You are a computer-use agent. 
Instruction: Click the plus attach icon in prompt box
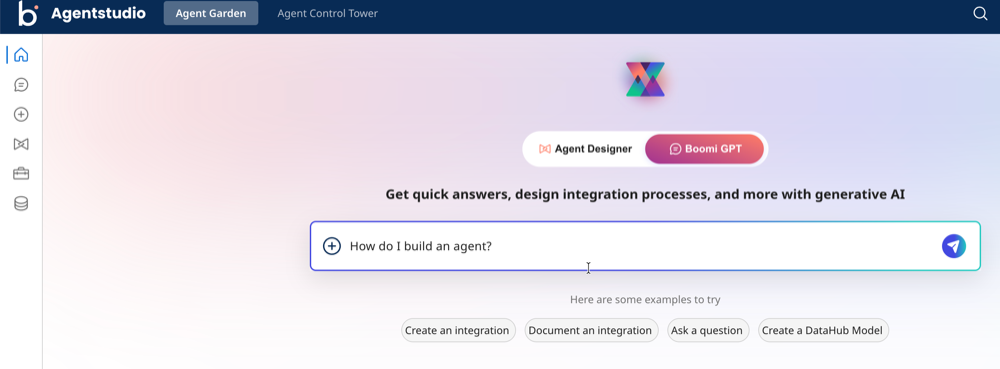tap(332, 246)
